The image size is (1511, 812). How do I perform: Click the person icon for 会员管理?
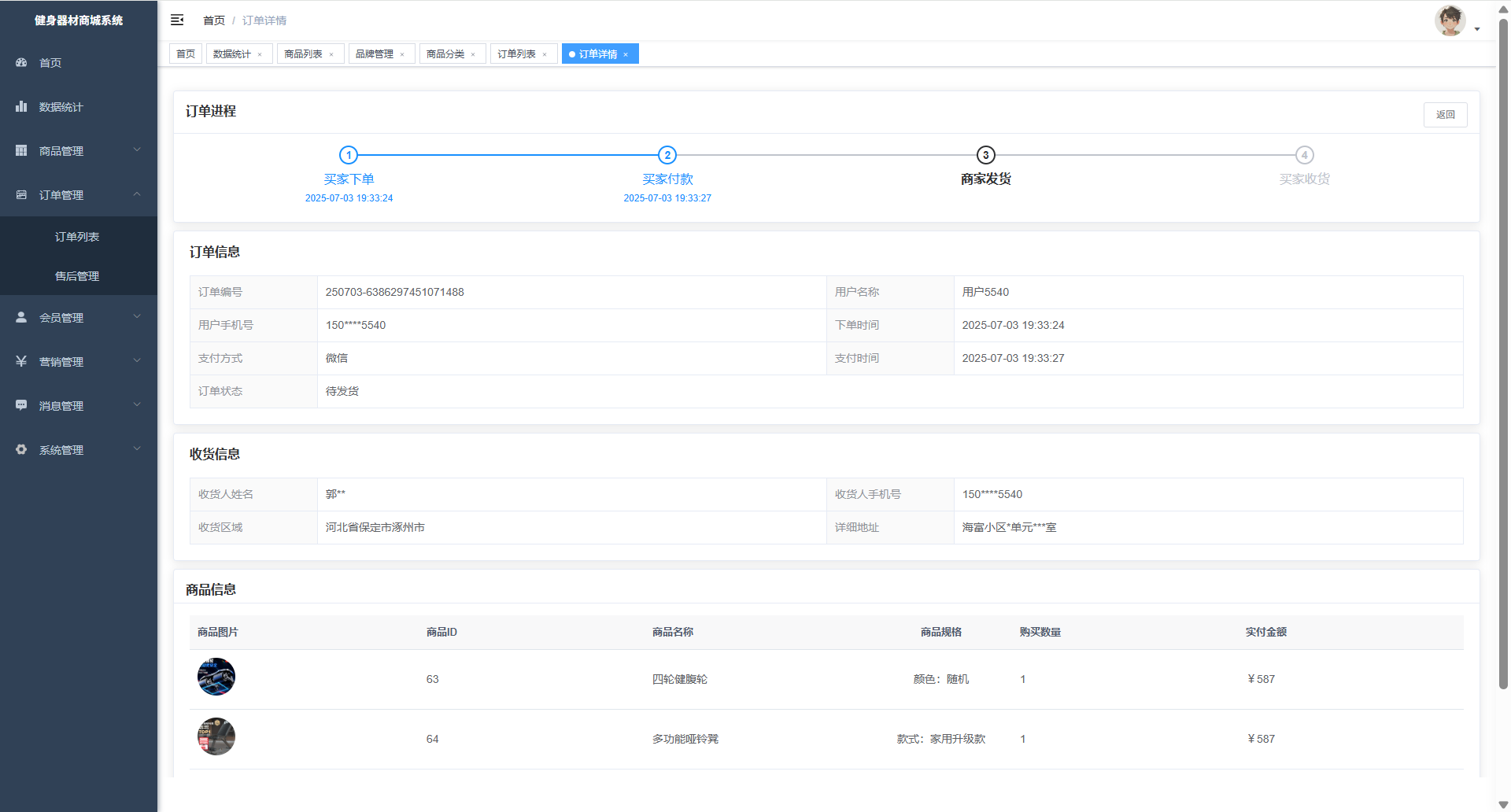21,318
